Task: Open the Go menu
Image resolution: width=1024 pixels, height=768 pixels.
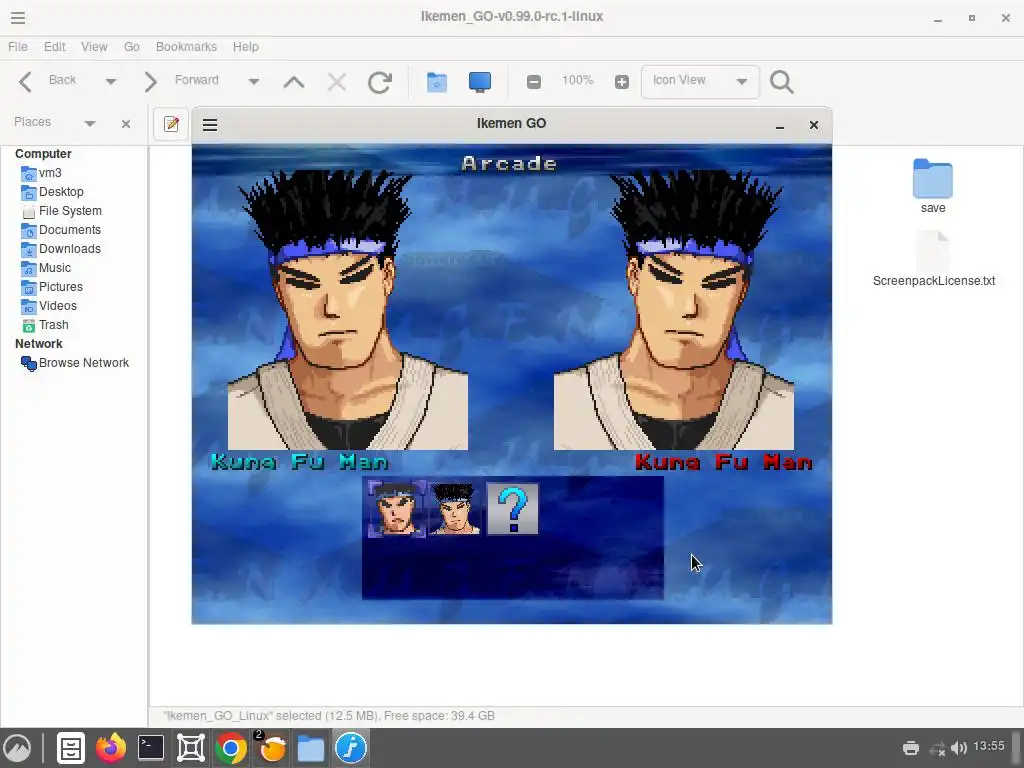Action: (131, 47)
